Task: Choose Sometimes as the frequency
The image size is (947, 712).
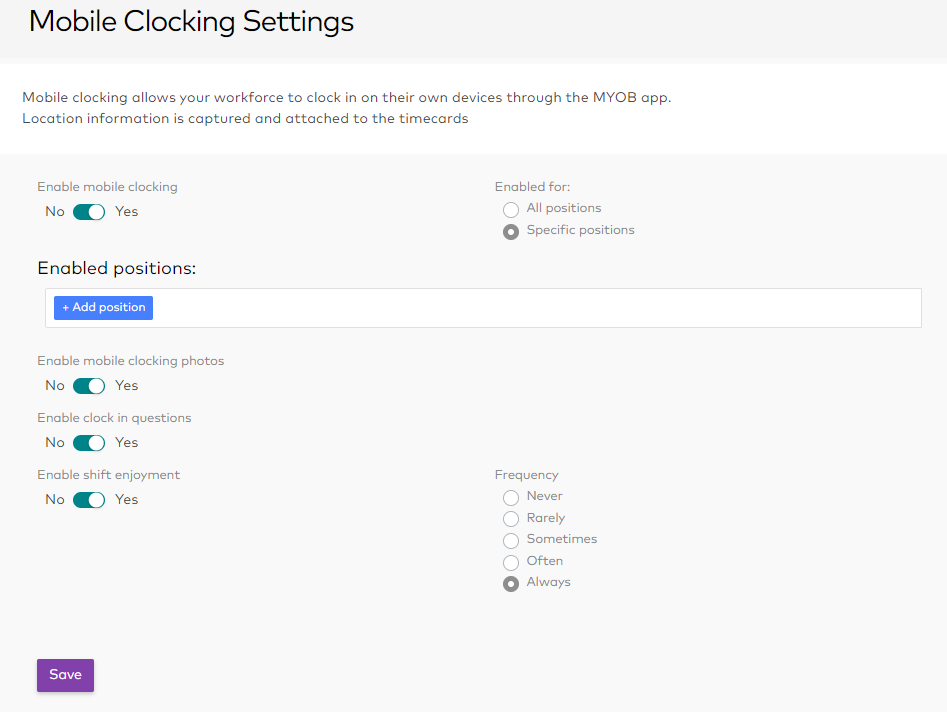Action: [x=511, y=540]
